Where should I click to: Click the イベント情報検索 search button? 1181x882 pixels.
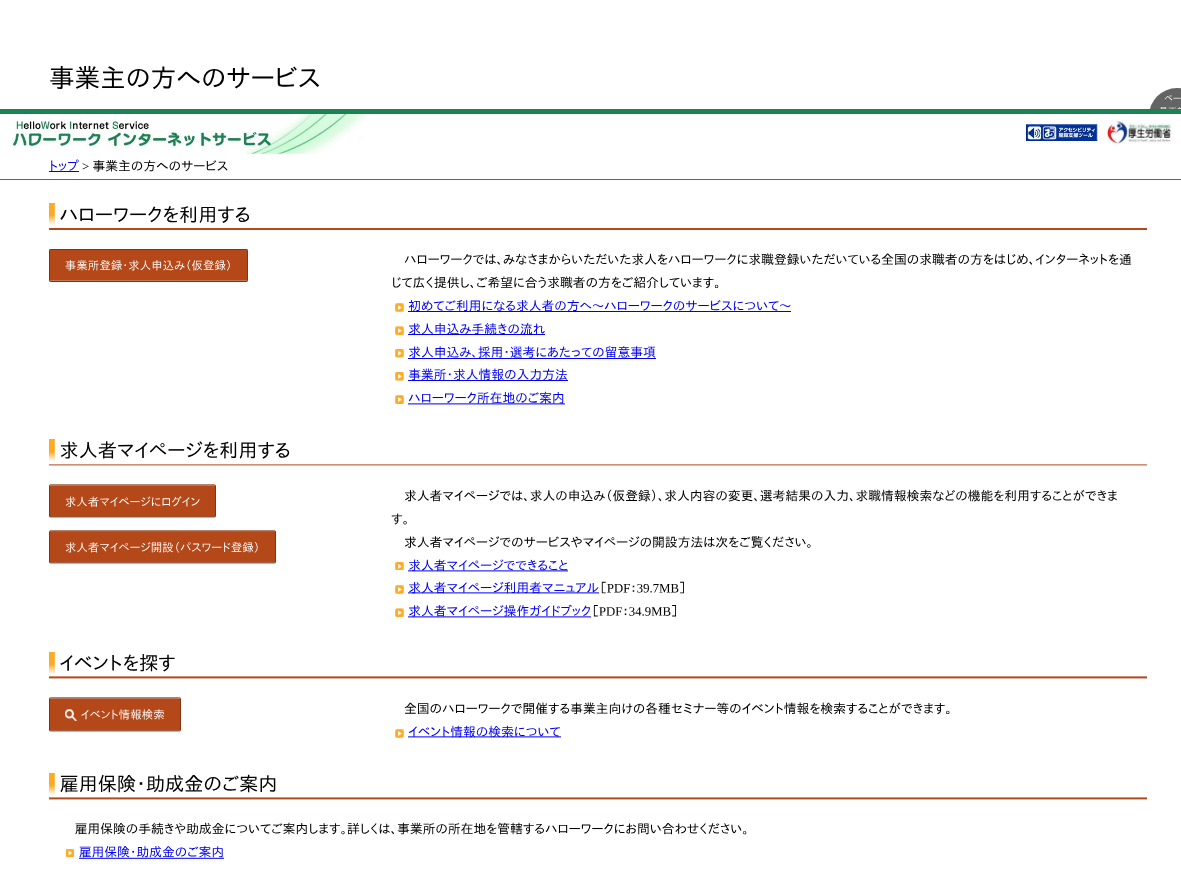pos(114,714)
